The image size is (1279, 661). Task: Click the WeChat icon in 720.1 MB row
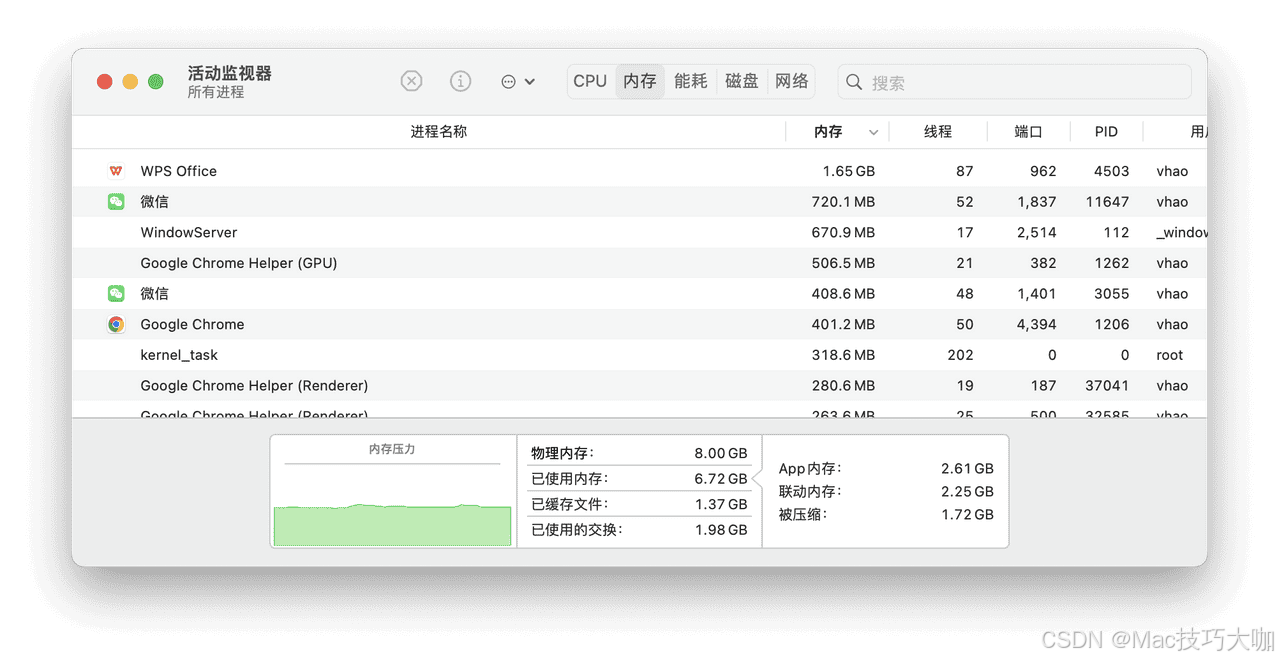(116, 202)
